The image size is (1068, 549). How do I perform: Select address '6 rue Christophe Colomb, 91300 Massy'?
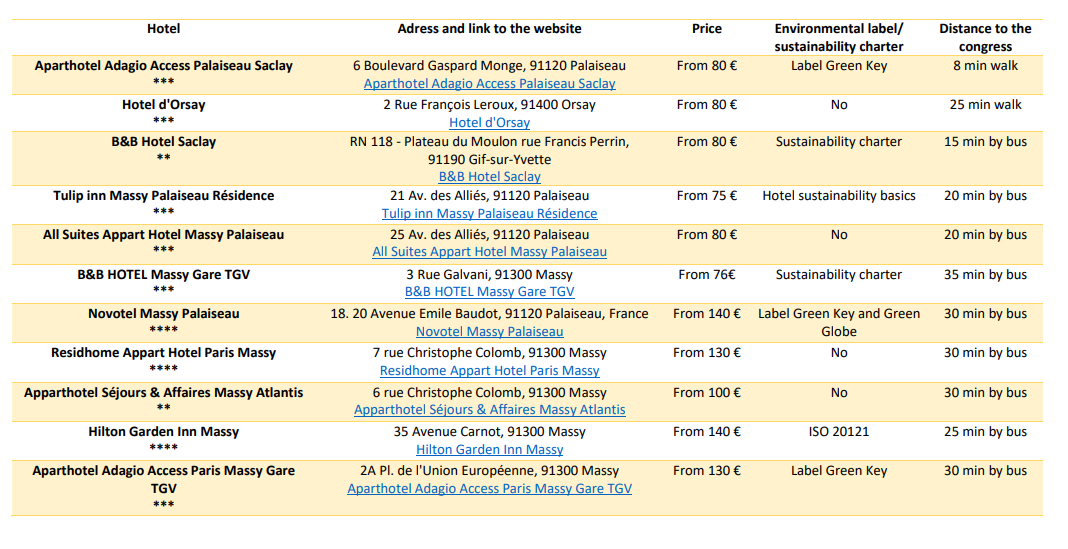click(x=489, y=393)
